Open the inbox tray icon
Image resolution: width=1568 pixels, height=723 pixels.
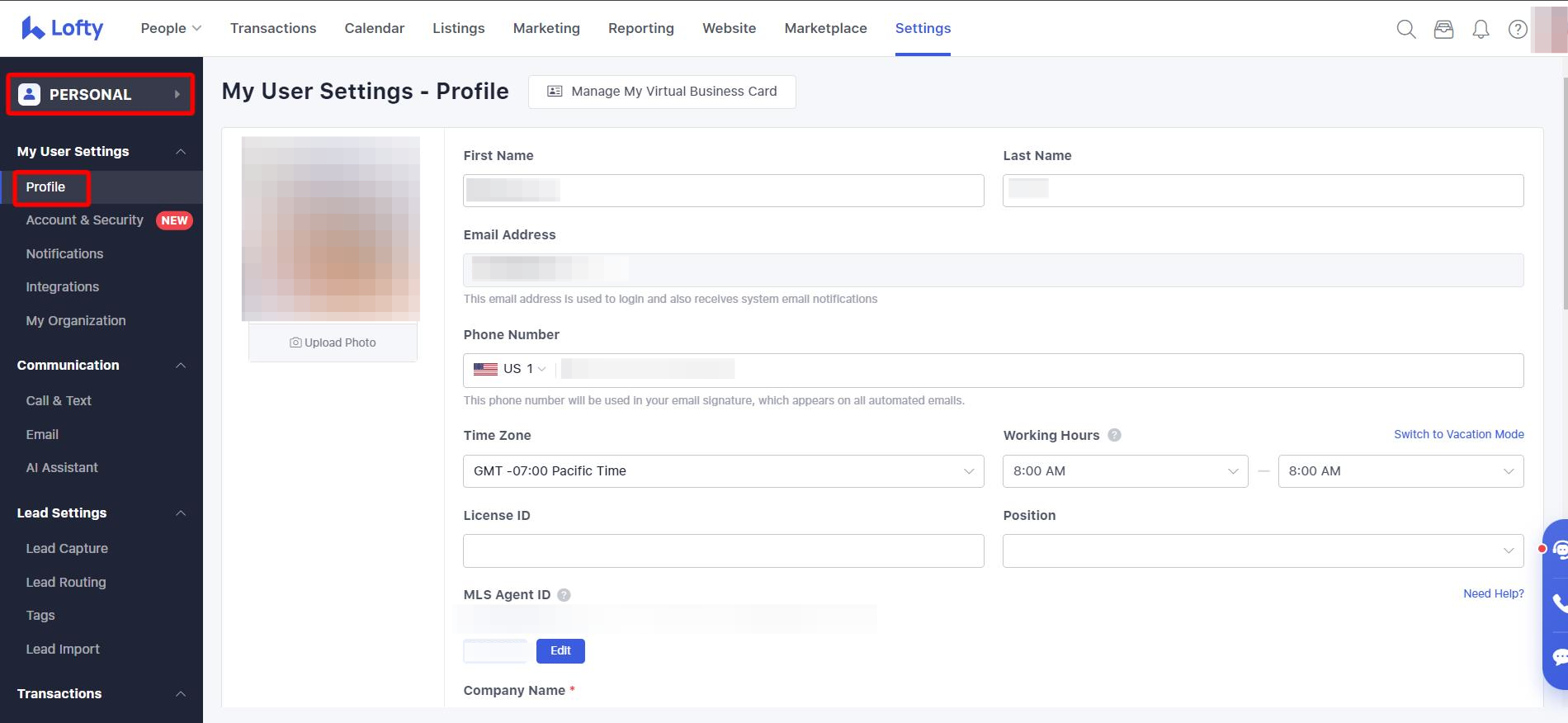[x=1443, y=29]
